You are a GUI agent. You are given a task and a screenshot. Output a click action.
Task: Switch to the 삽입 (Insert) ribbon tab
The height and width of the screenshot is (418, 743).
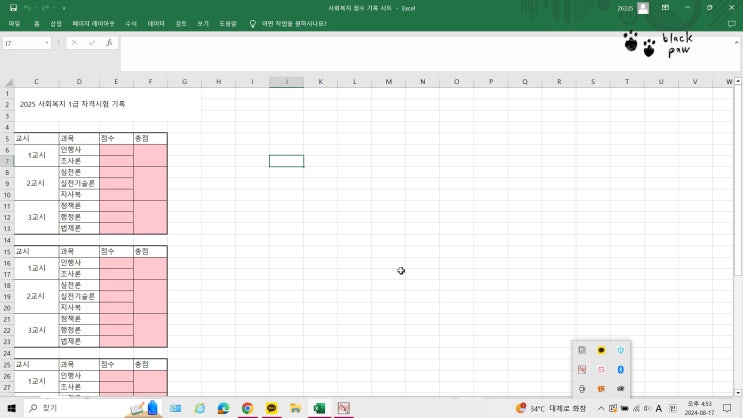click(56, 23)
